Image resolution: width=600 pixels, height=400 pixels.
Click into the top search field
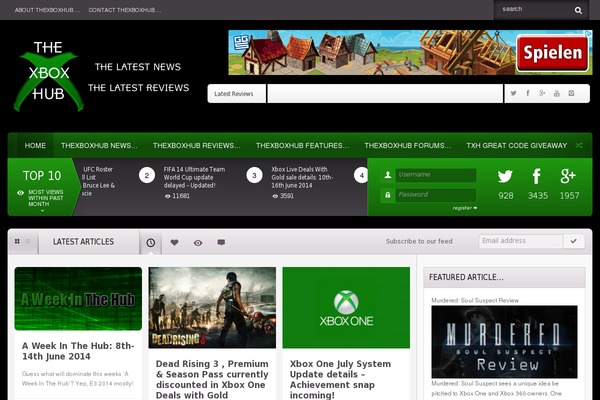coord(534,10)
